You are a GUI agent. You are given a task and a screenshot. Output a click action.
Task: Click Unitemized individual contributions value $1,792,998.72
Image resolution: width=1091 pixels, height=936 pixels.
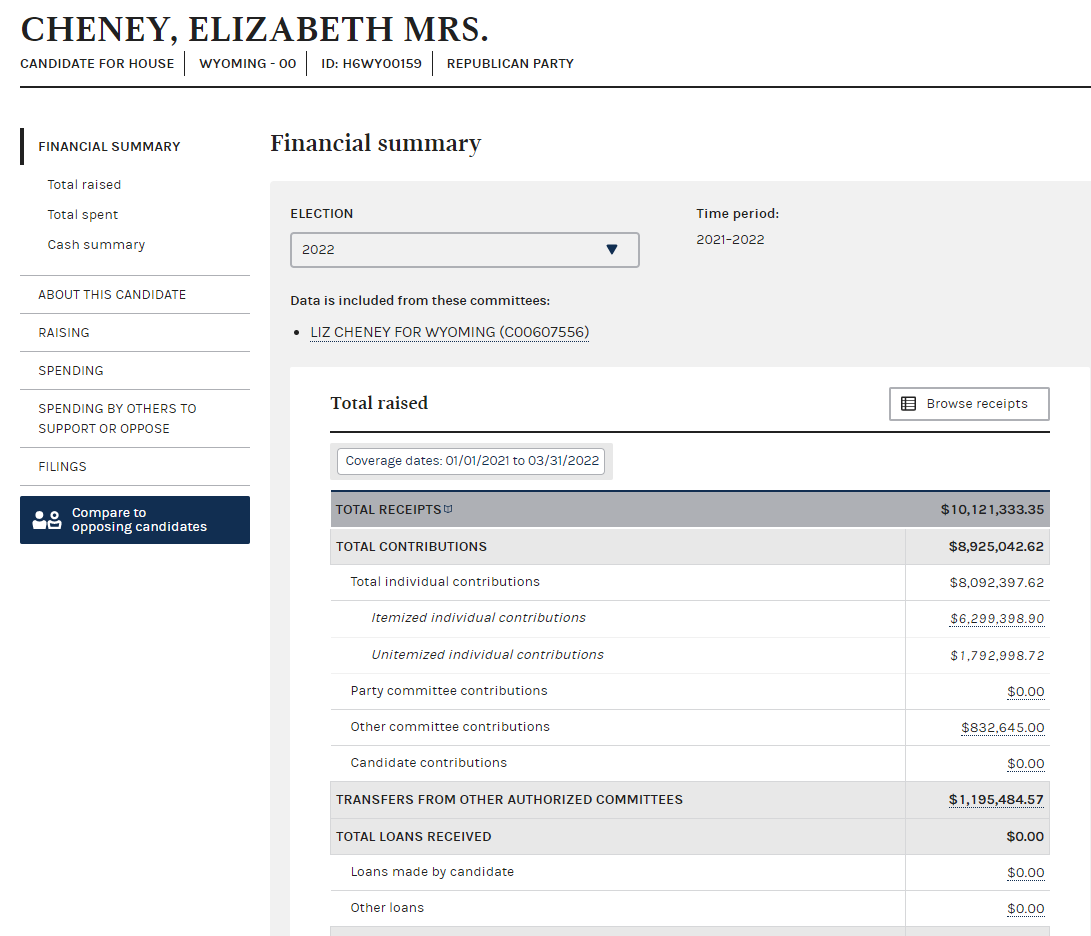point(997,656)
